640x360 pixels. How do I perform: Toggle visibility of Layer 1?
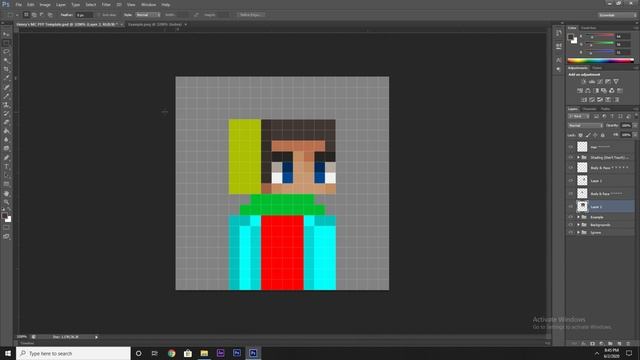pyautogui.click(x=571, y=207)
